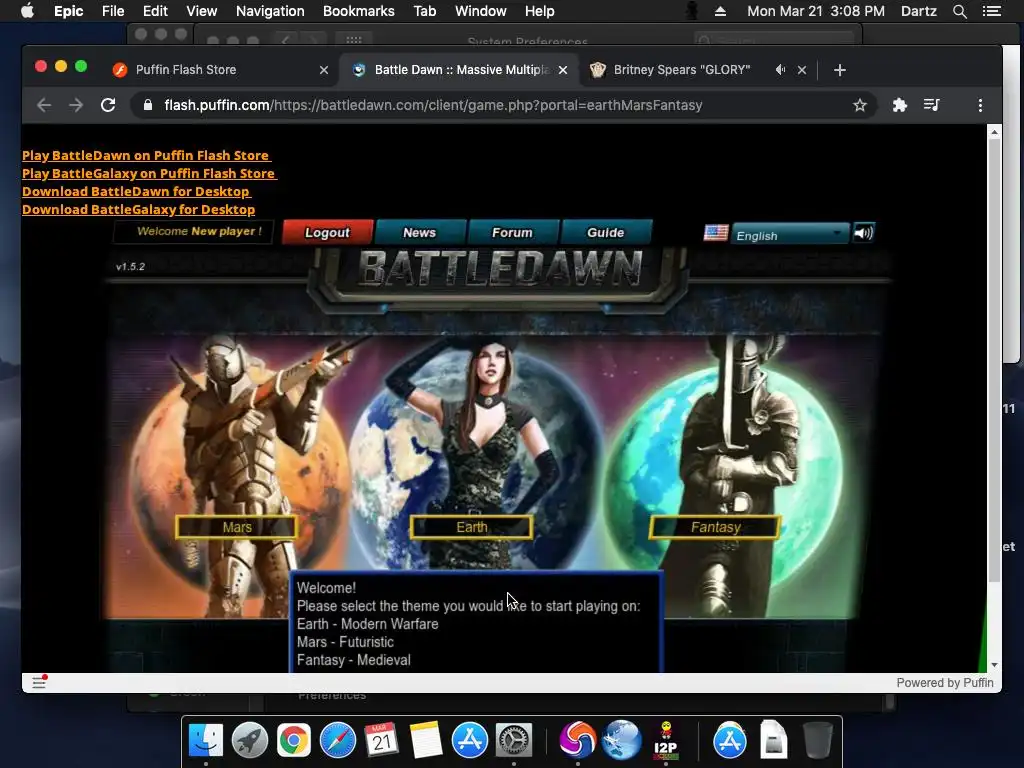Open Calendar in the Dock

(x=381, y=741)
